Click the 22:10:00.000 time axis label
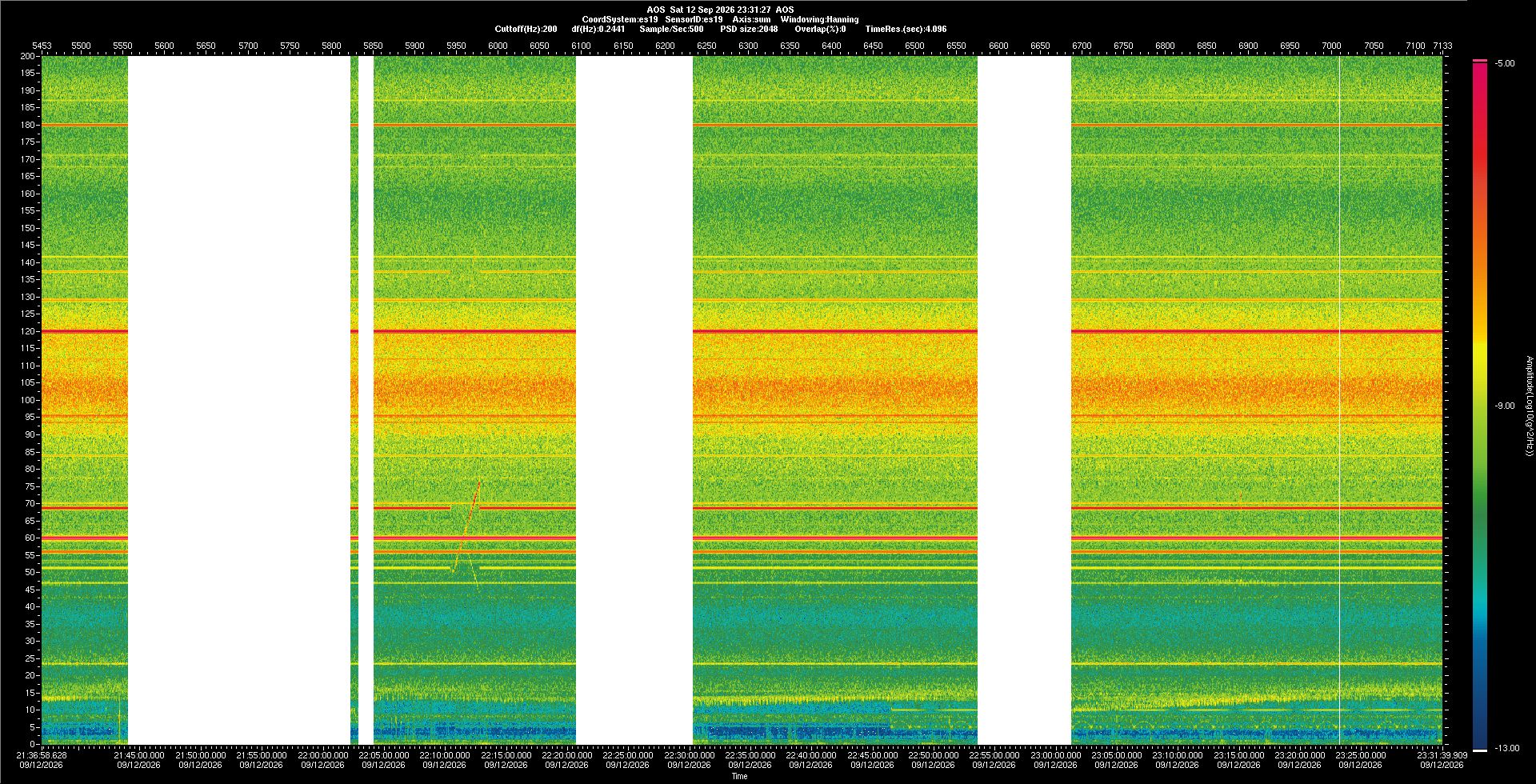Screen dimensions: 1536x784 tap(445, 754)
